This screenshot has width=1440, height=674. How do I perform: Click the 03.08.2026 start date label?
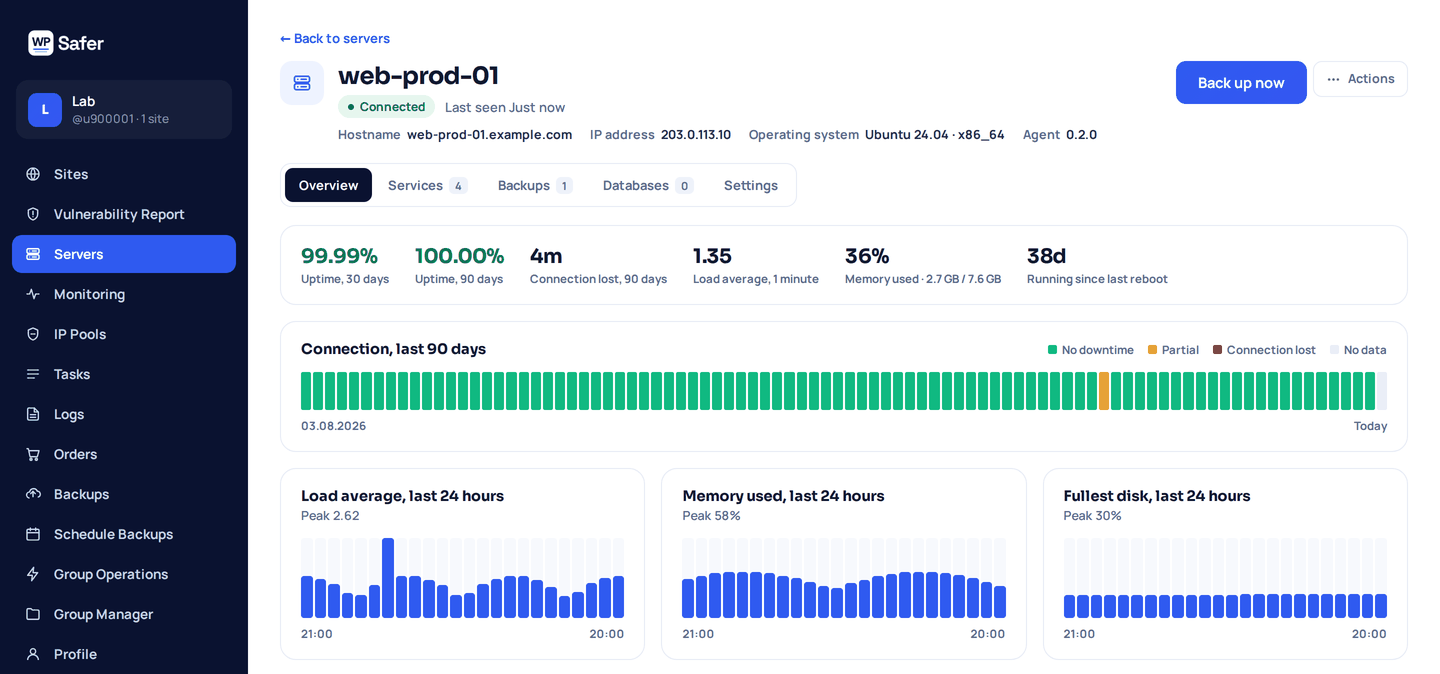(x=333, y=426)
